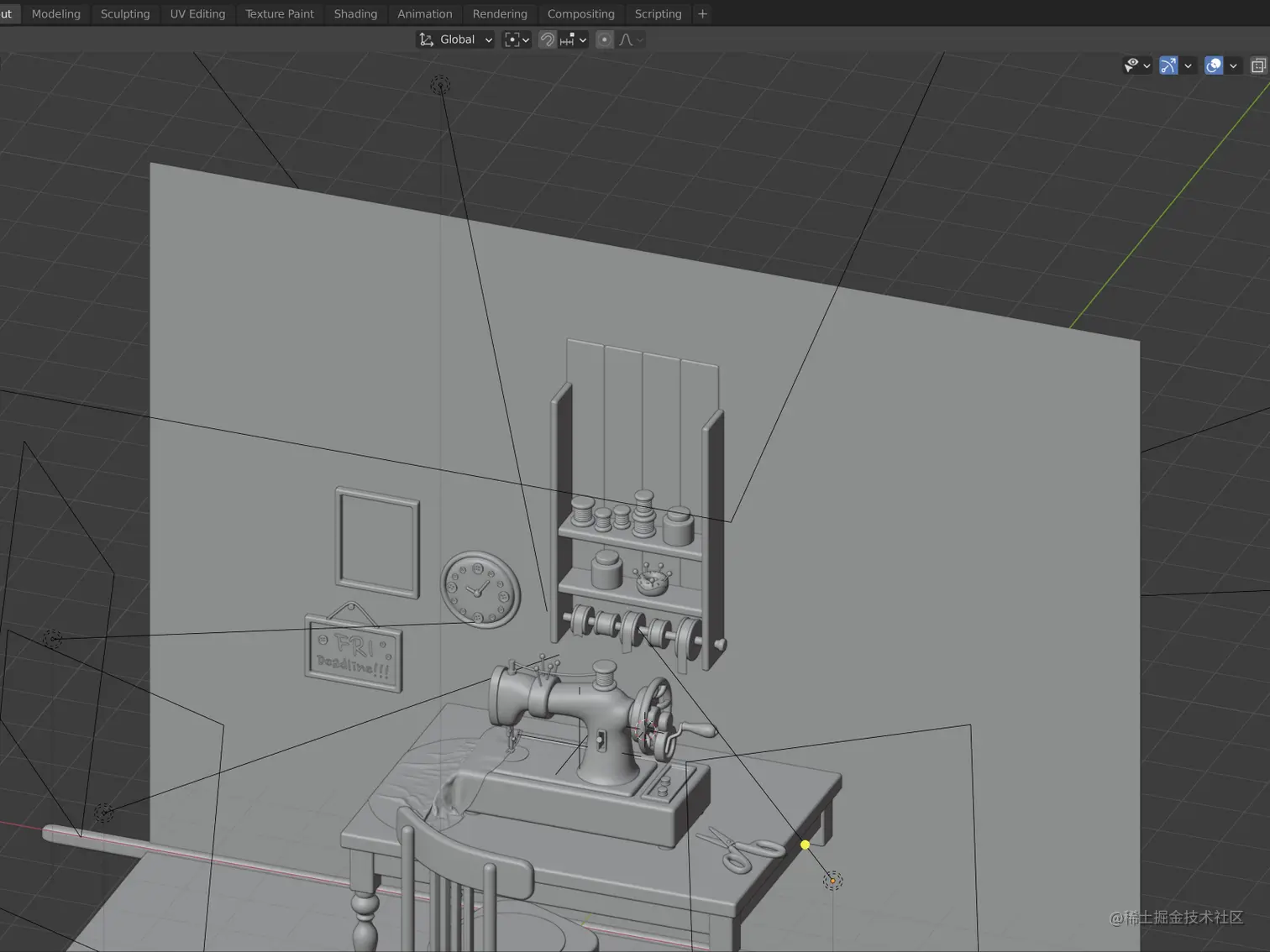The image size is (1270, 952).
Task: Select the light object at the top of the viewport
Action: click(x=440, y=85)
